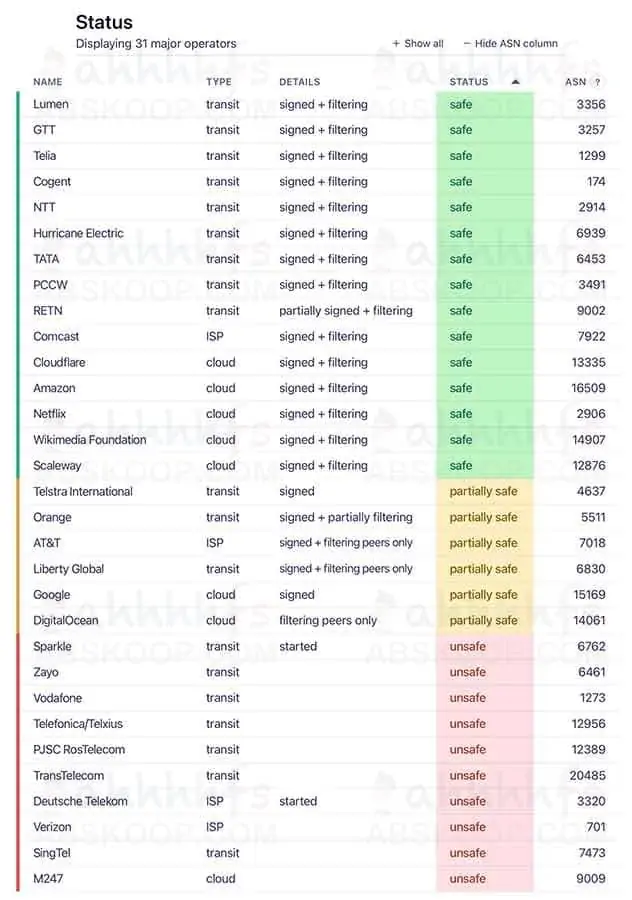
Task: Hide the ASN column
Action: (x=511, y=44)
